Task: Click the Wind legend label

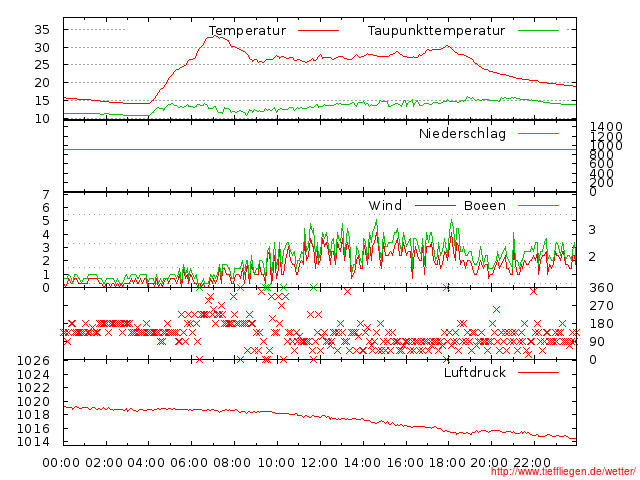Action: [385, 206]
